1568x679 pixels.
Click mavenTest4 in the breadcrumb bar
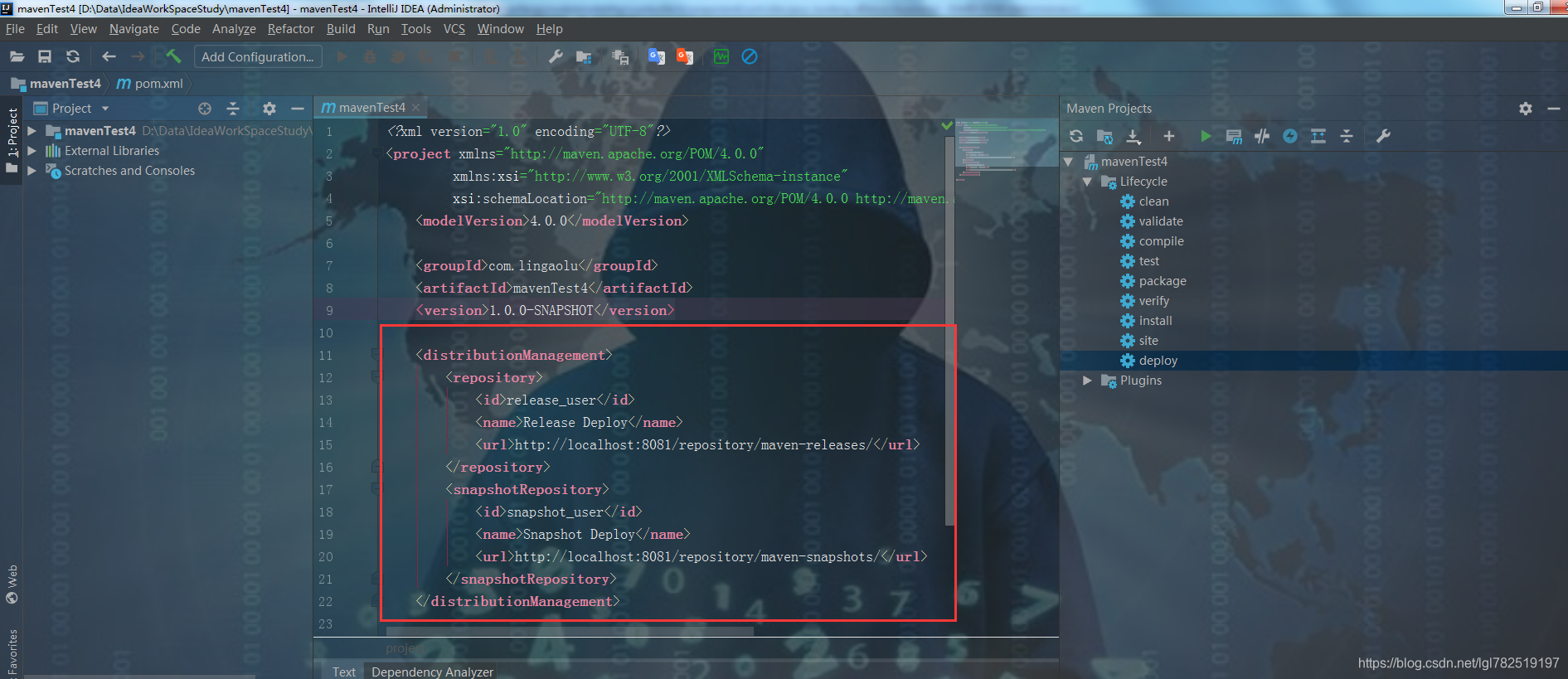[56, 84]
